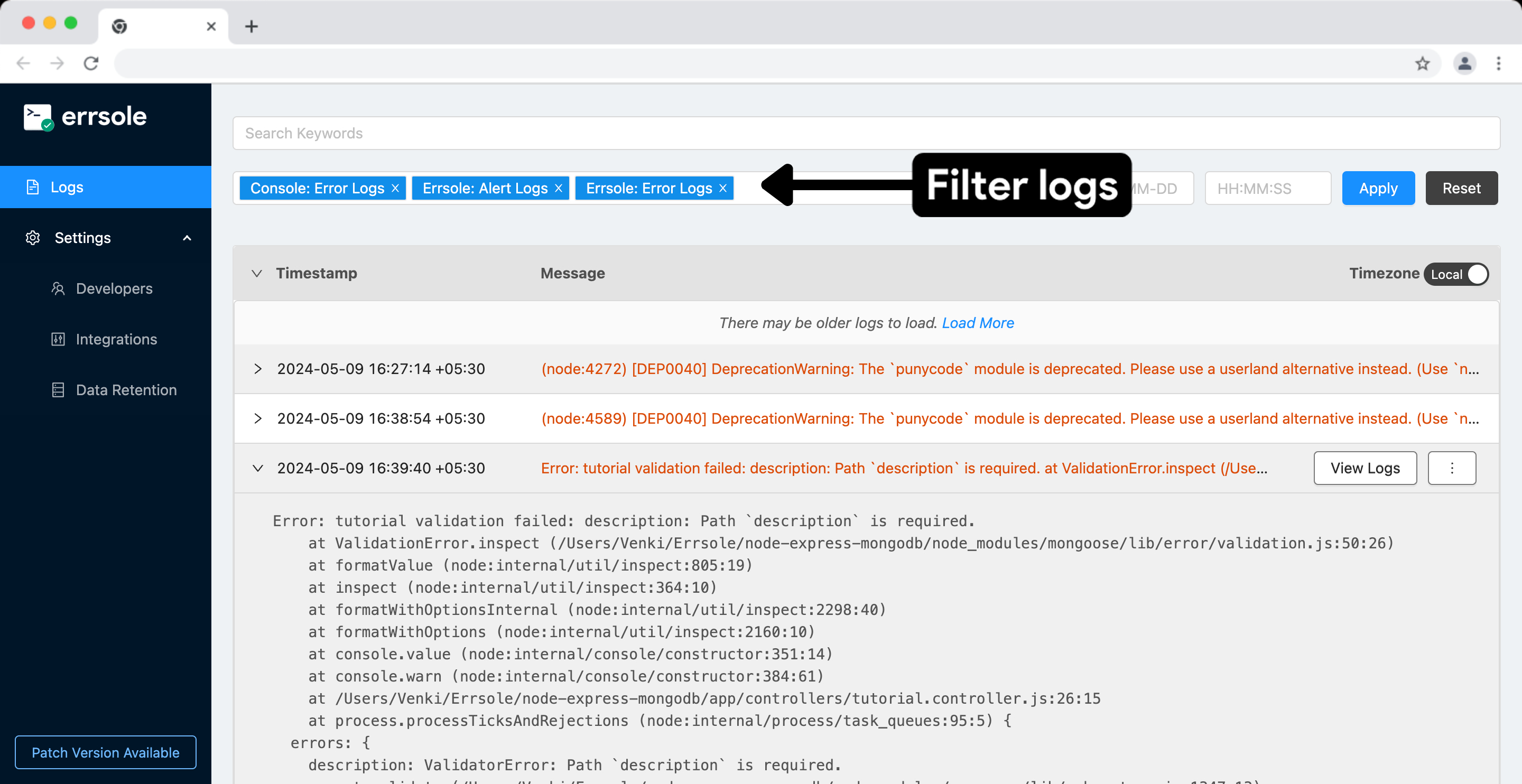The height and width of the screenshot is (784, 1522).
Task: Open three-dot menu for validation error log
Action: [1451, 468]
